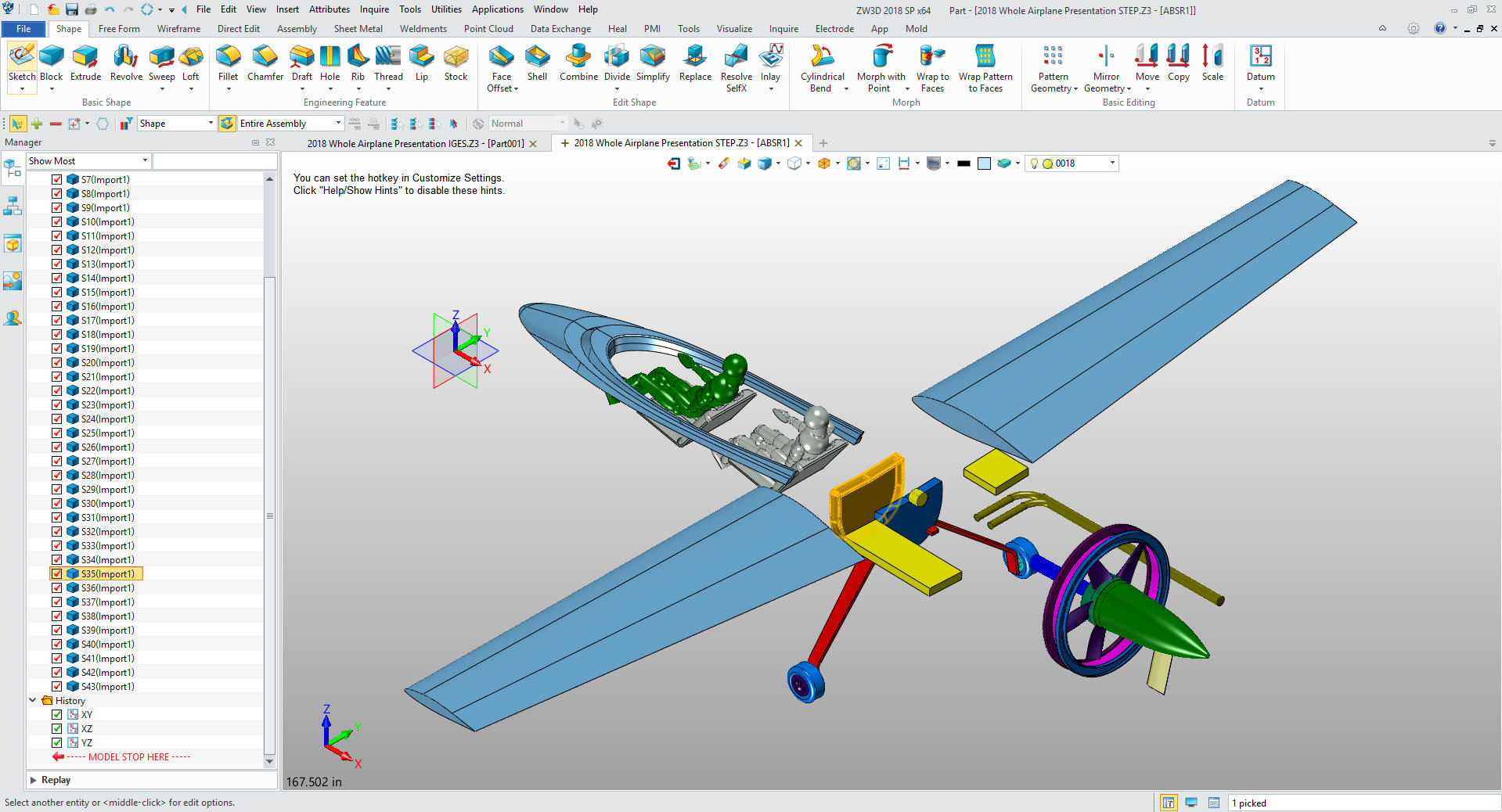Click the Revolve tool icon

(x=126, y=63)
